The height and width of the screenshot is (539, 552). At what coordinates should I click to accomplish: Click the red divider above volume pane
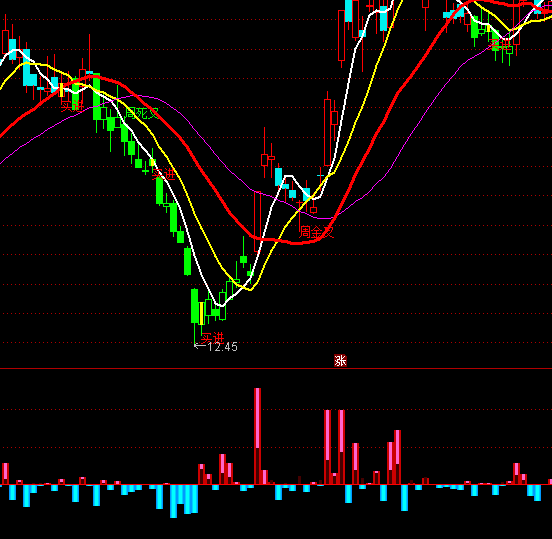(x=276, y=369)
